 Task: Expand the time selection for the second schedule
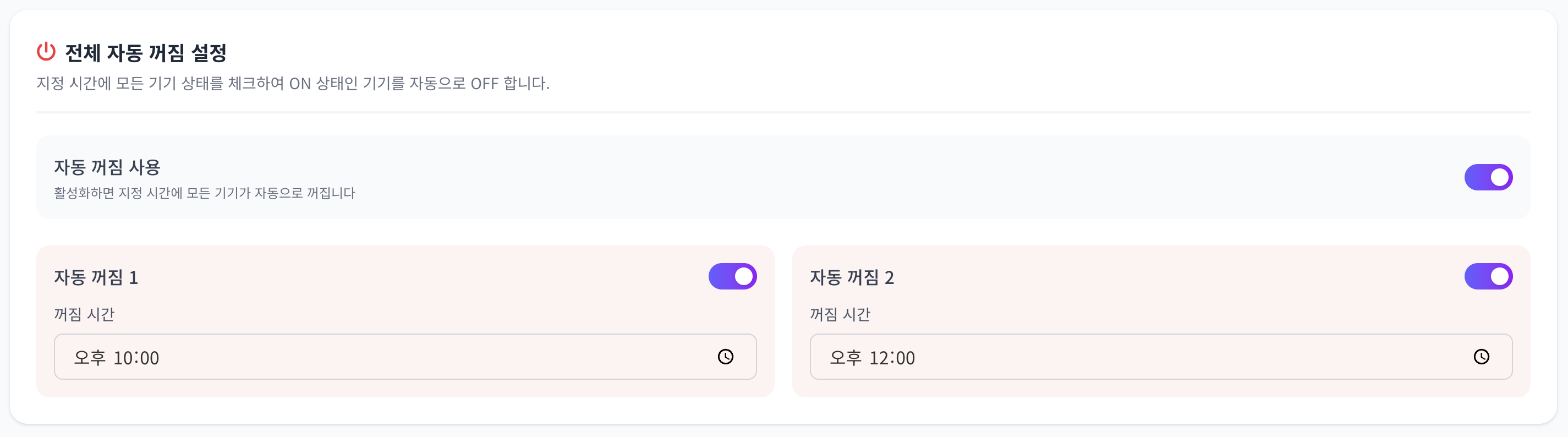click(x=1481, y=357)
